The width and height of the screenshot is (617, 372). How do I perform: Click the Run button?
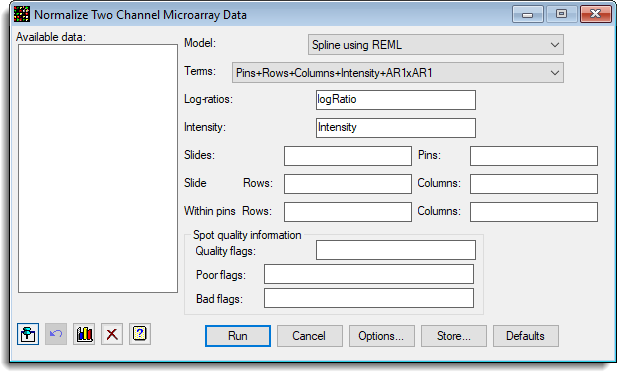point(238,336)
